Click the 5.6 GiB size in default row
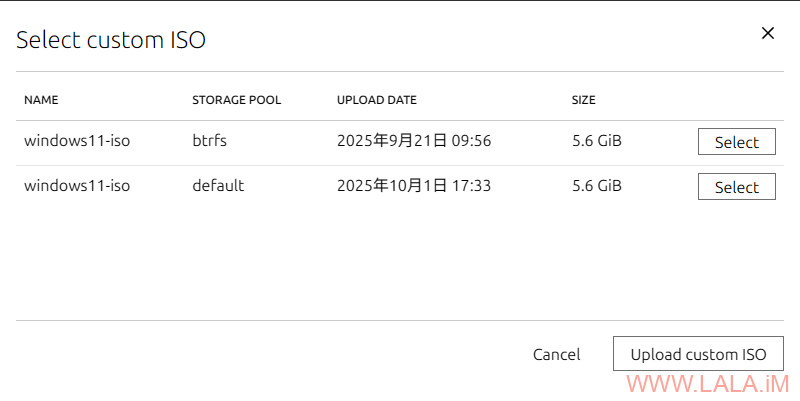This screenshot has width=800, height=401. click(x=597, y=186)
